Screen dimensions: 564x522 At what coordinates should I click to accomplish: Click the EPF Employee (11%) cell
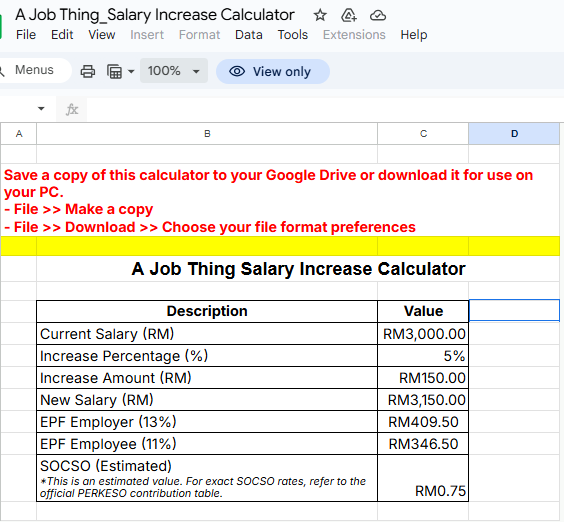click(x=207, y=444)
